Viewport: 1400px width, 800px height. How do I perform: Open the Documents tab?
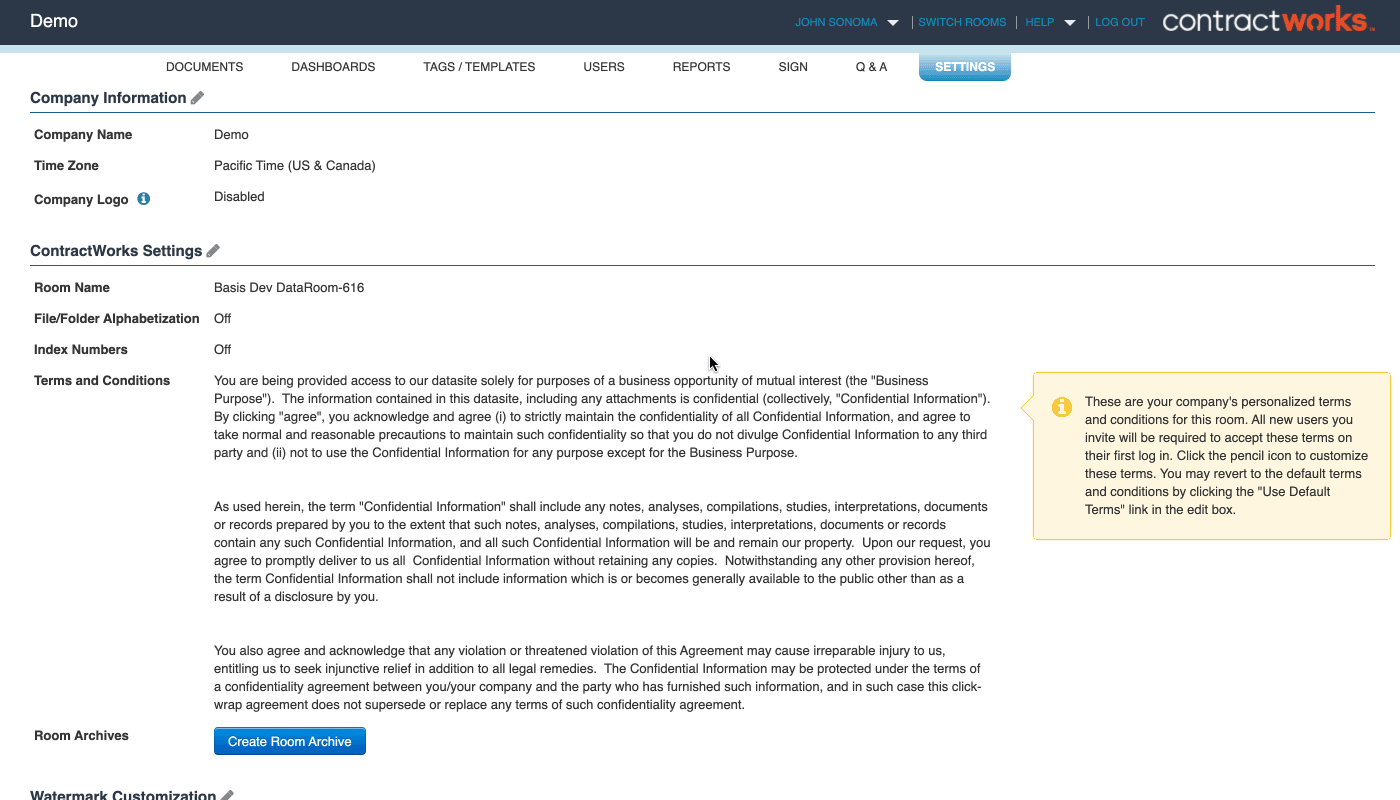coord(204,67)
